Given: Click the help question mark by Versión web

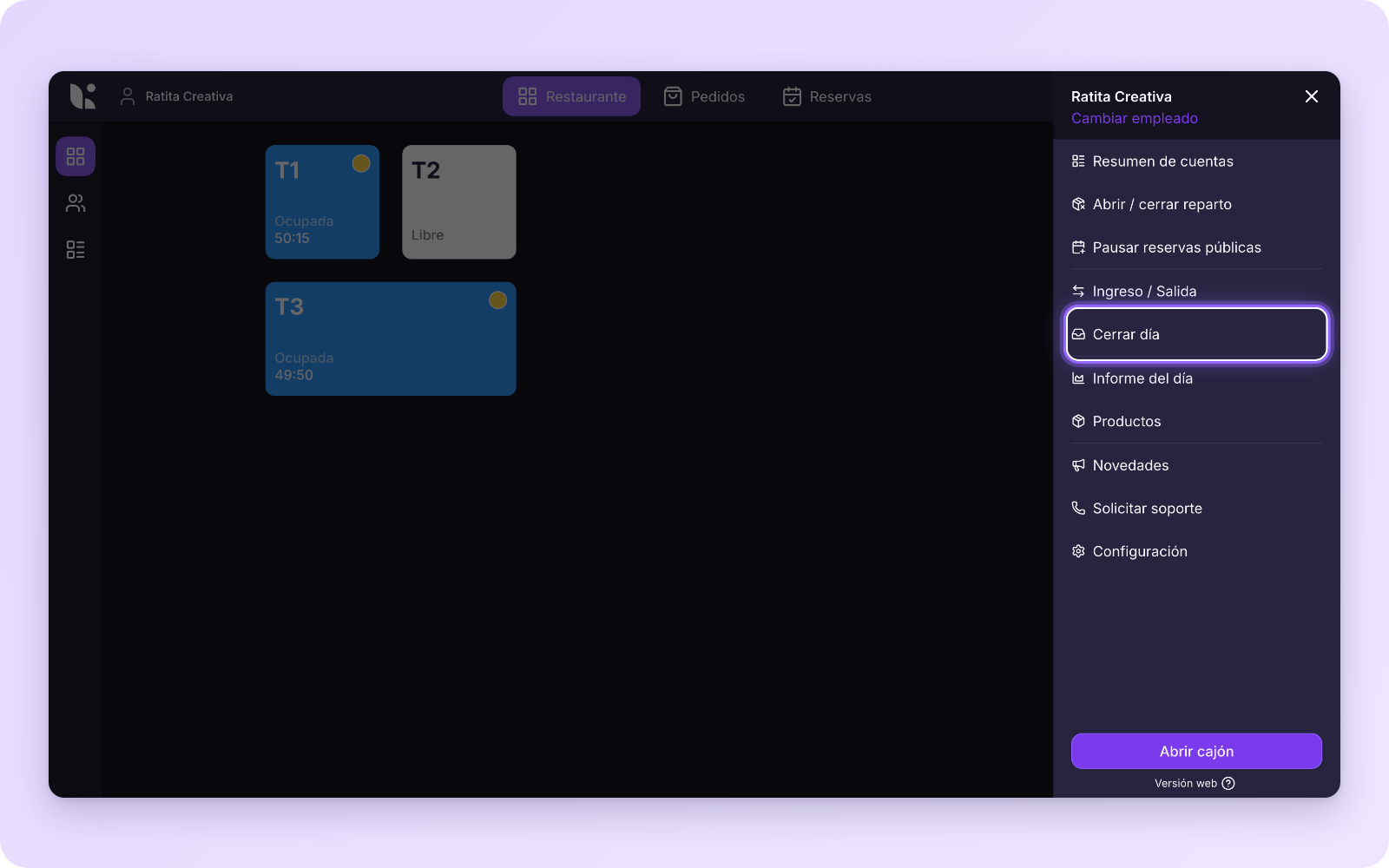Looking at the screenshot, I should point(1228,783).
